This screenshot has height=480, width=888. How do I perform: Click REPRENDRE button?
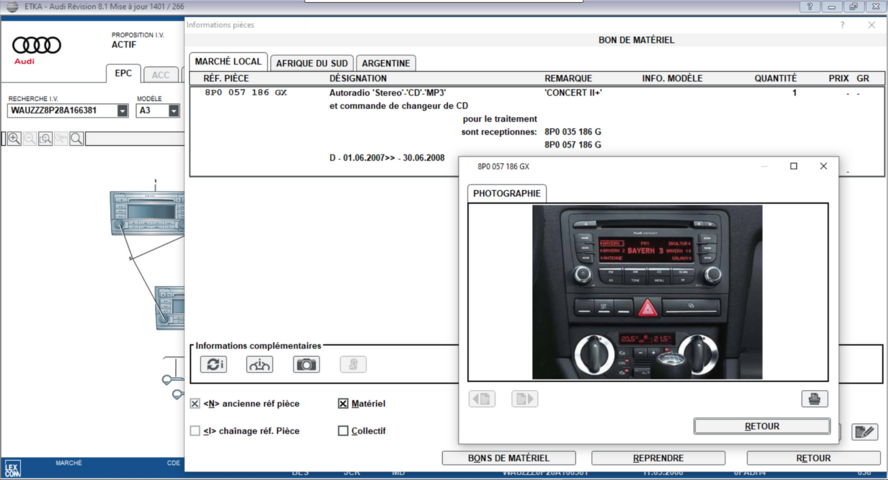tap(658, 458)
